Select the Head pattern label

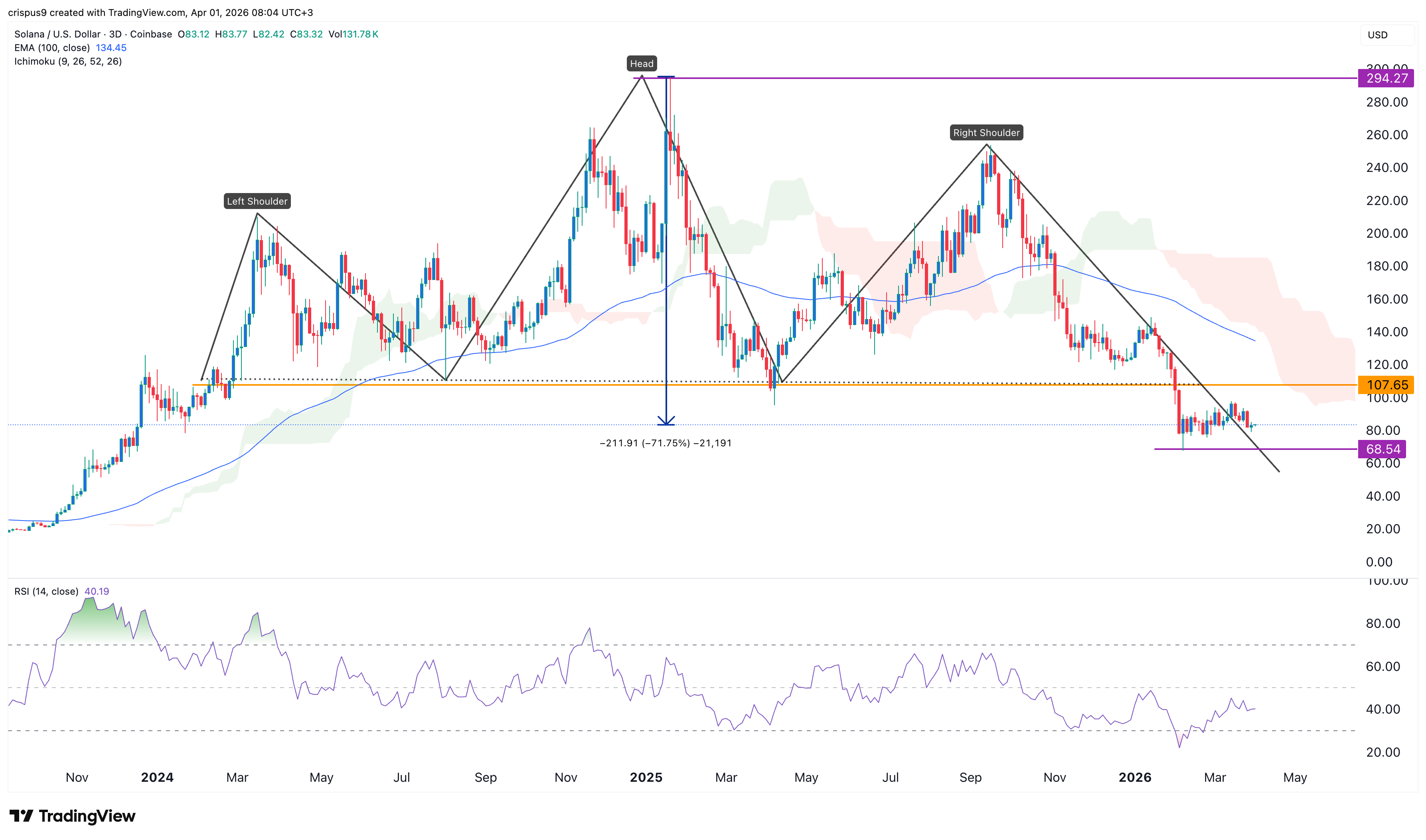(642, 64)
